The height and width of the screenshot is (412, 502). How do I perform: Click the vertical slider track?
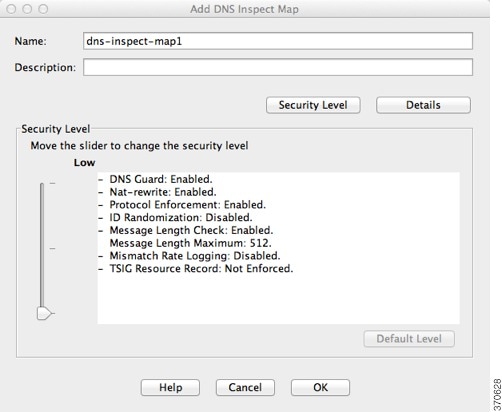42,245
